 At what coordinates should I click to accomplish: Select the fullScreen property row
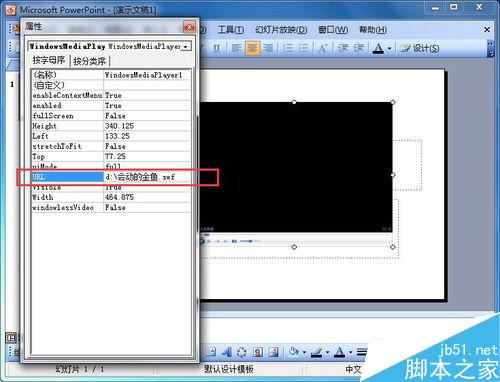tap(111, 116)
